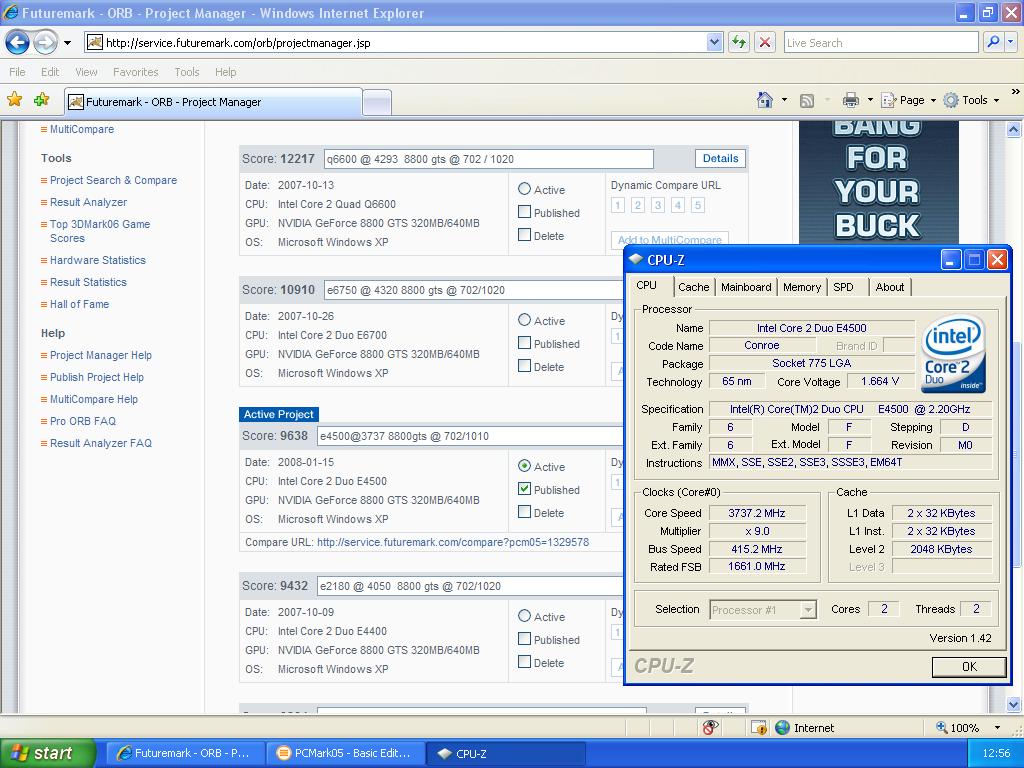Open Hall of Fame link
Screen dimensions: 1024x768
pos(80,304)
